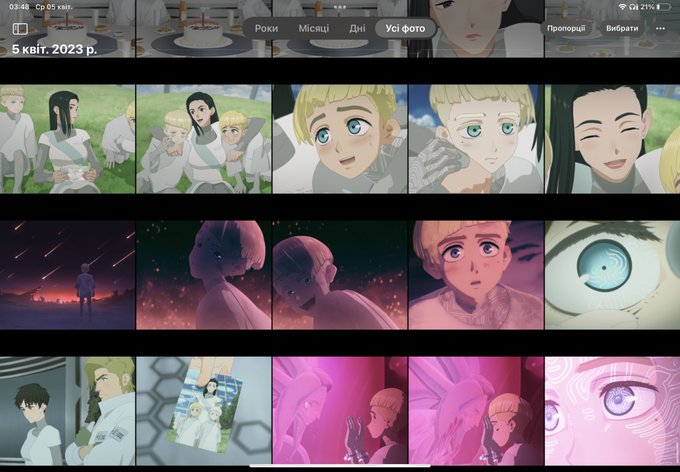Image resolution: width=680 pixels, height=472 pixels.
Task: Tap the Вибрати button
Action: [622, 29]
